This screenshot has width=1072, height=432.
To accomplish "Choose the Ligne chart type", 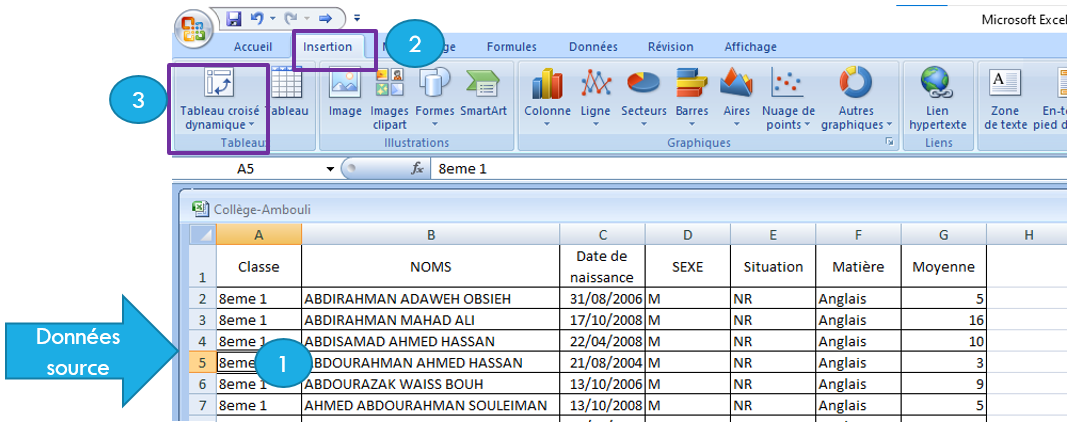I will coord(595,98).
